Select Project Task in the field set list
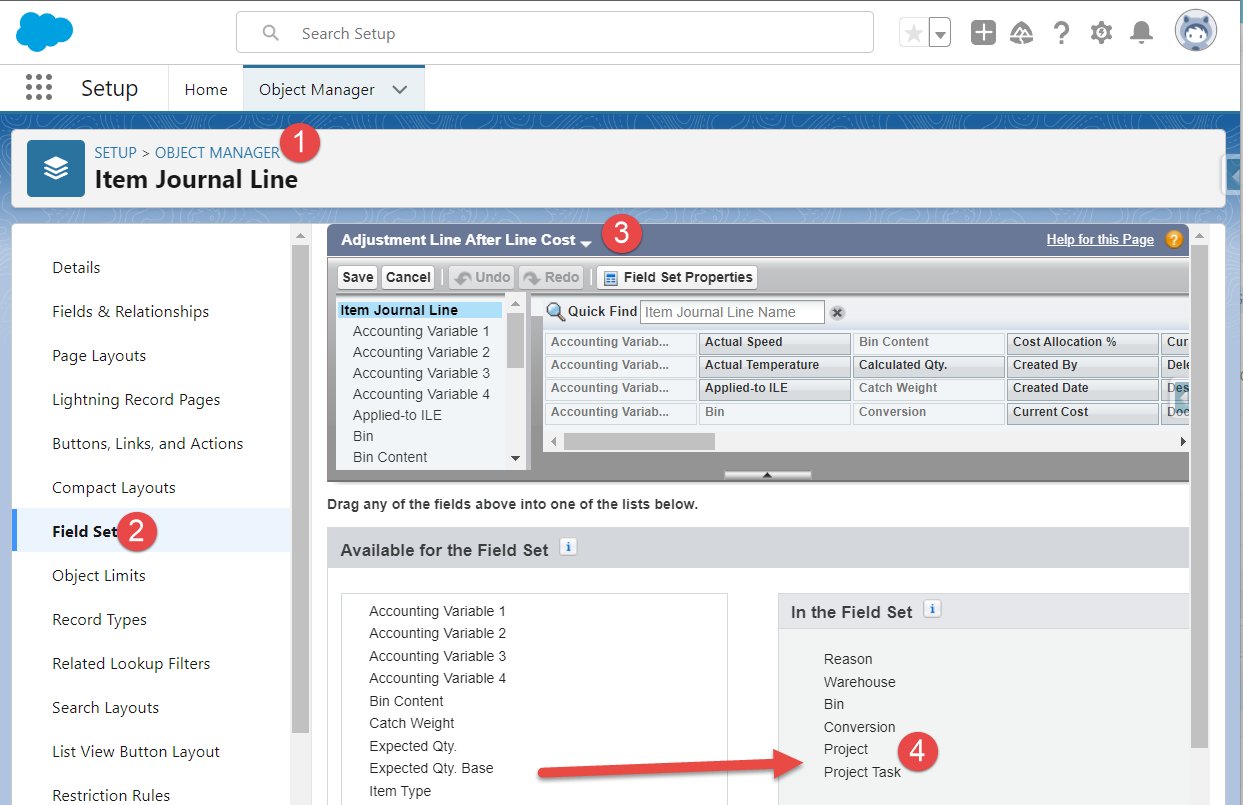Image resolution: width=1243 pixels, height=805 pixels. click(862, 772)
